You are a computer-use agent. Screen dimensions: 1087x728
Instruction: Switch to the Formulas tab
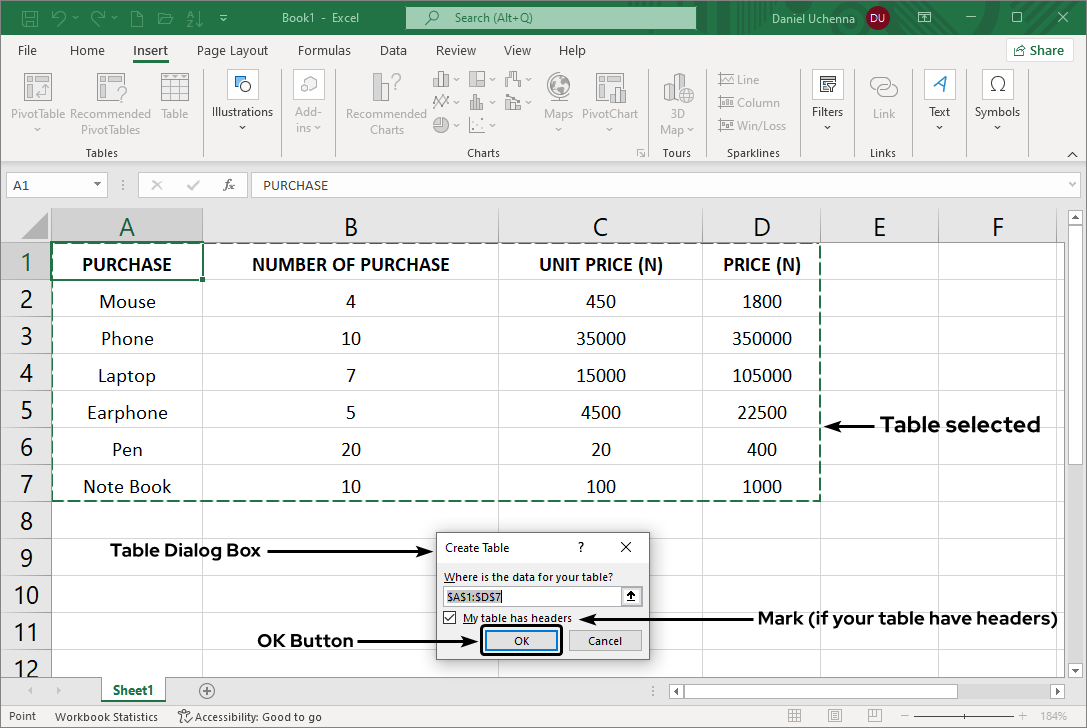324,50
